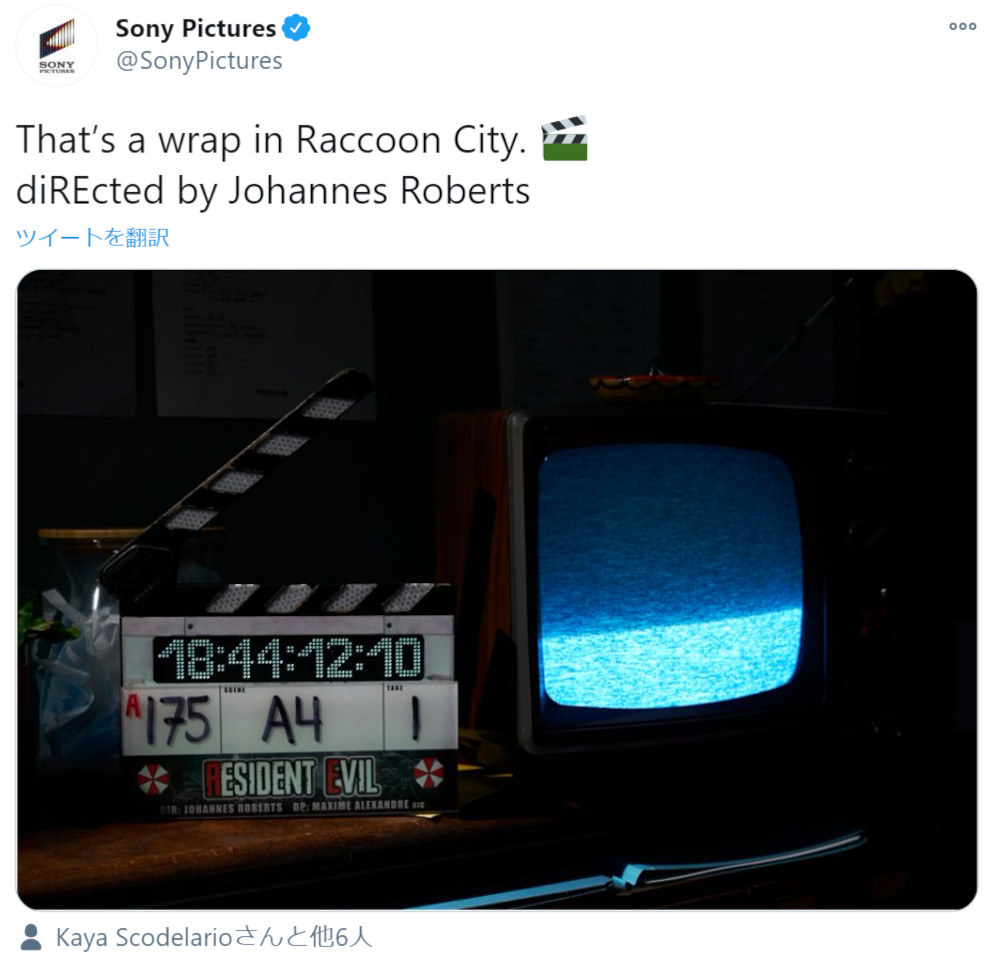Viewport: 1000px width, 964px height.
Task: Translate tweet via ツイートを翻訳 link
Action: click(92, 237)
